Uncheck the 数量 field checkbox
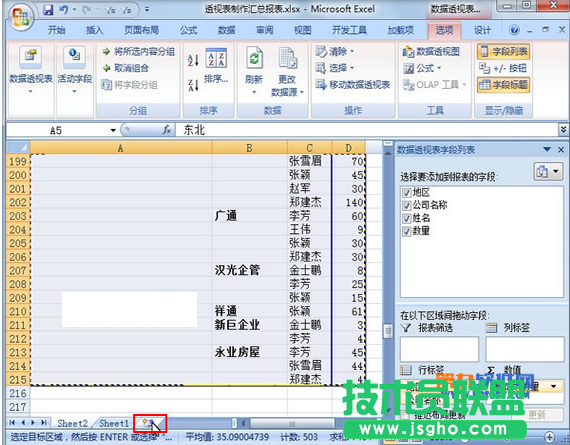 406,231
